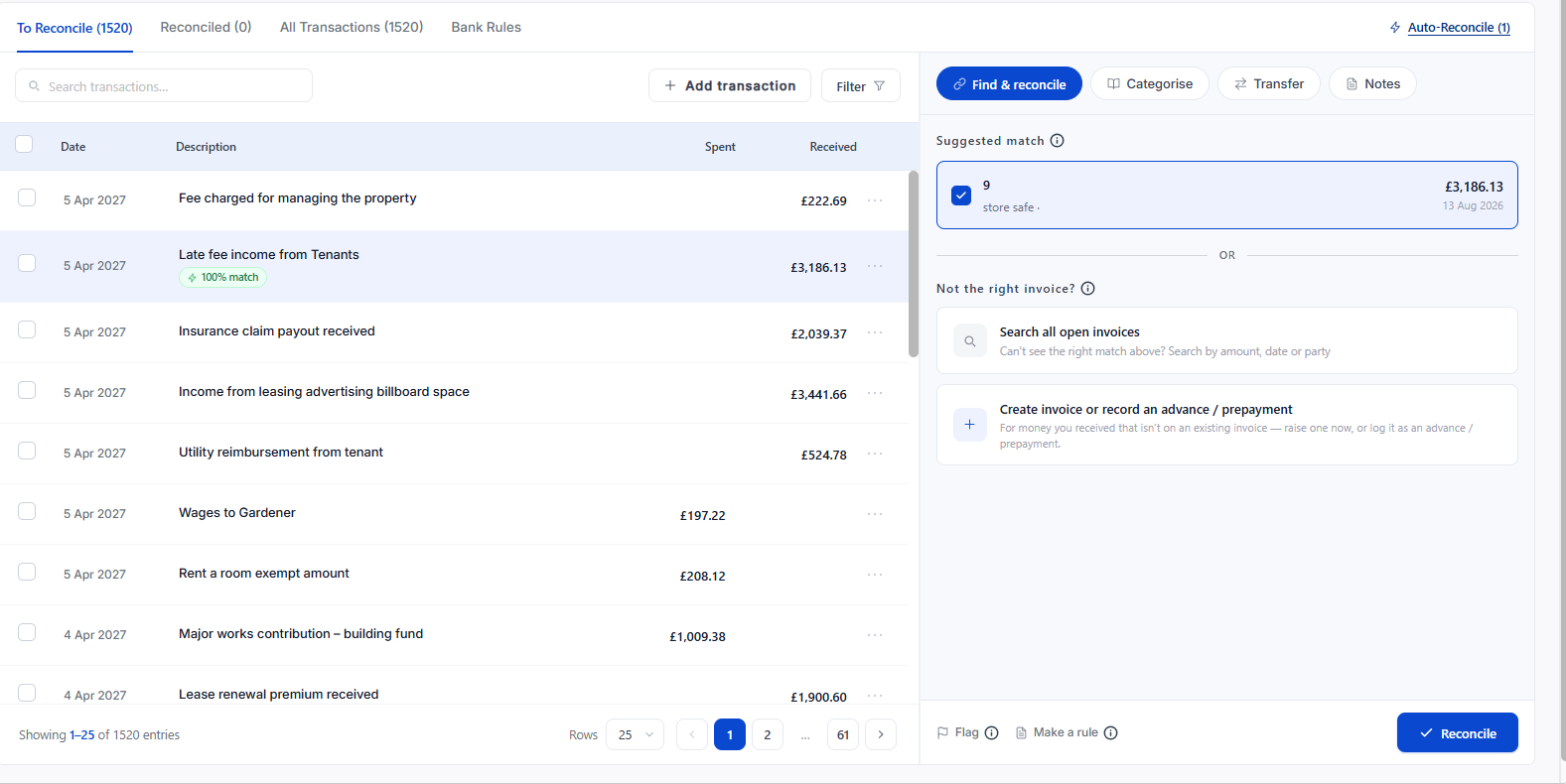Image resolution: width=1566 pixels, height=784 pixels.
Task: Go to previous page arrow
Action: (692, 734)
